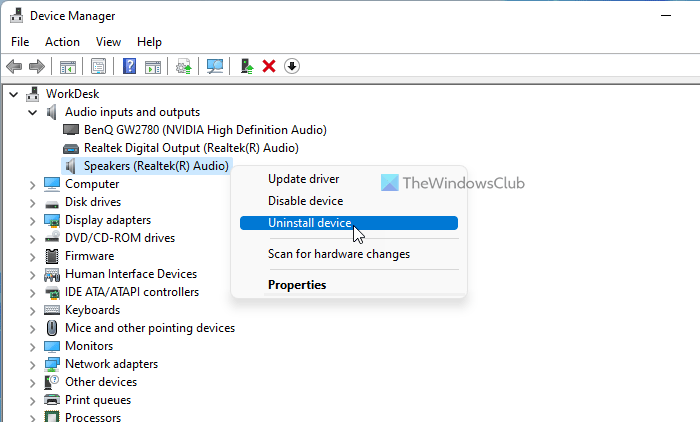
Task: Expand the Display adapters category
Action: pyautogui.click(x=32, y=220)
